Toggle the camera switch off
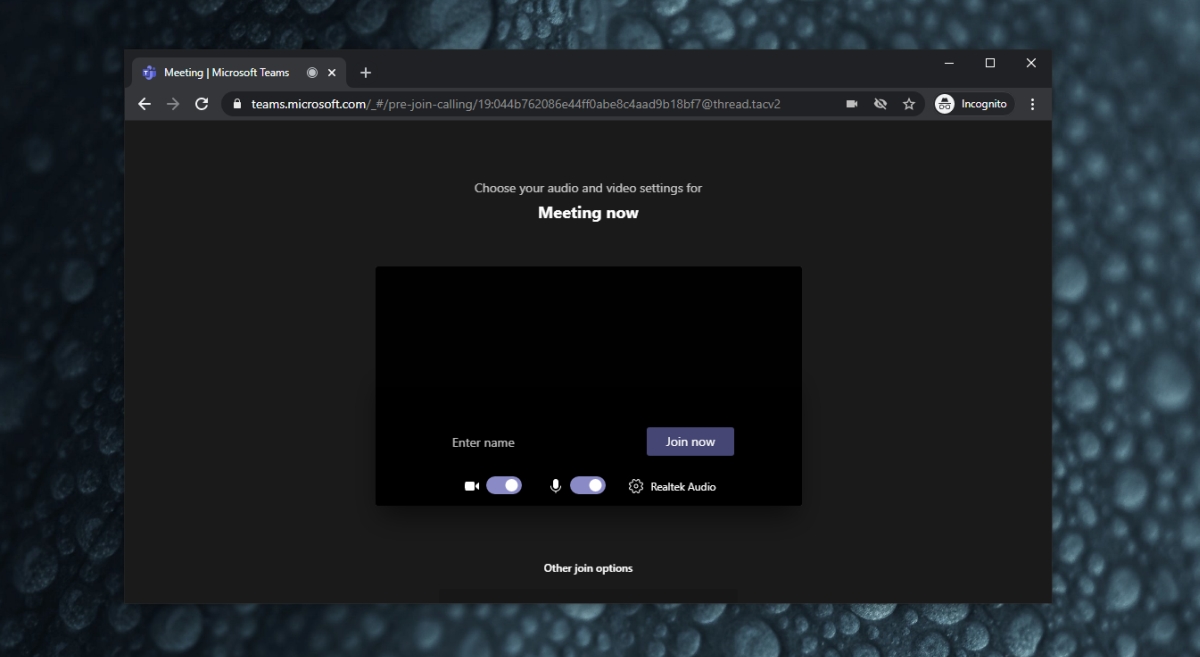1200x657 pixels. [504, 486]
